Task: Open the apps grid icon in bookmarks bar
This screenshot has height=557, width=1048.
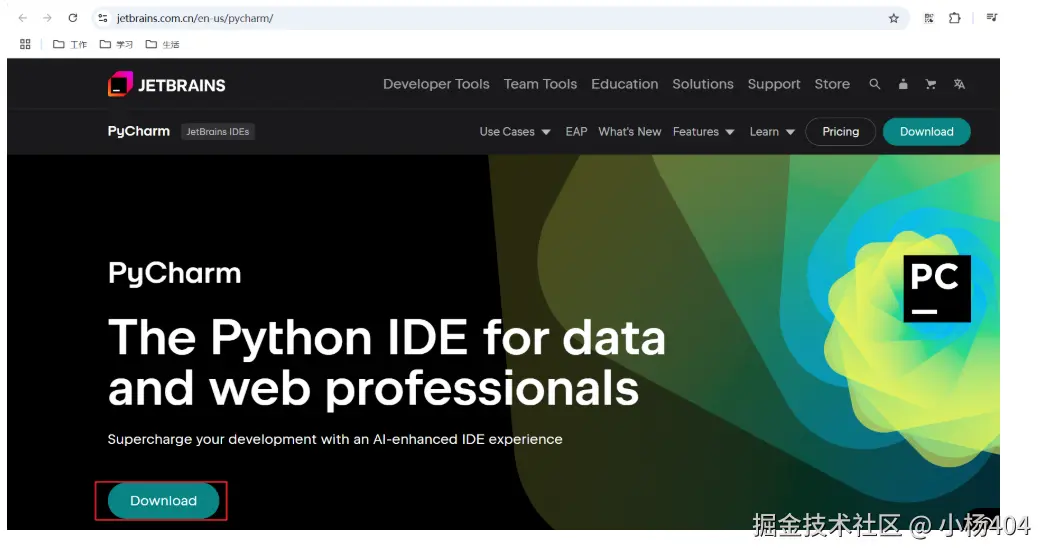Action: (25, 44)
